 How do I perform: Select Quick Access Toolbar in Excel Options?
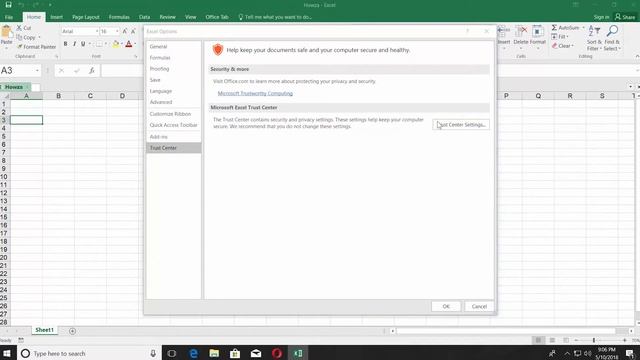[173, 125]
